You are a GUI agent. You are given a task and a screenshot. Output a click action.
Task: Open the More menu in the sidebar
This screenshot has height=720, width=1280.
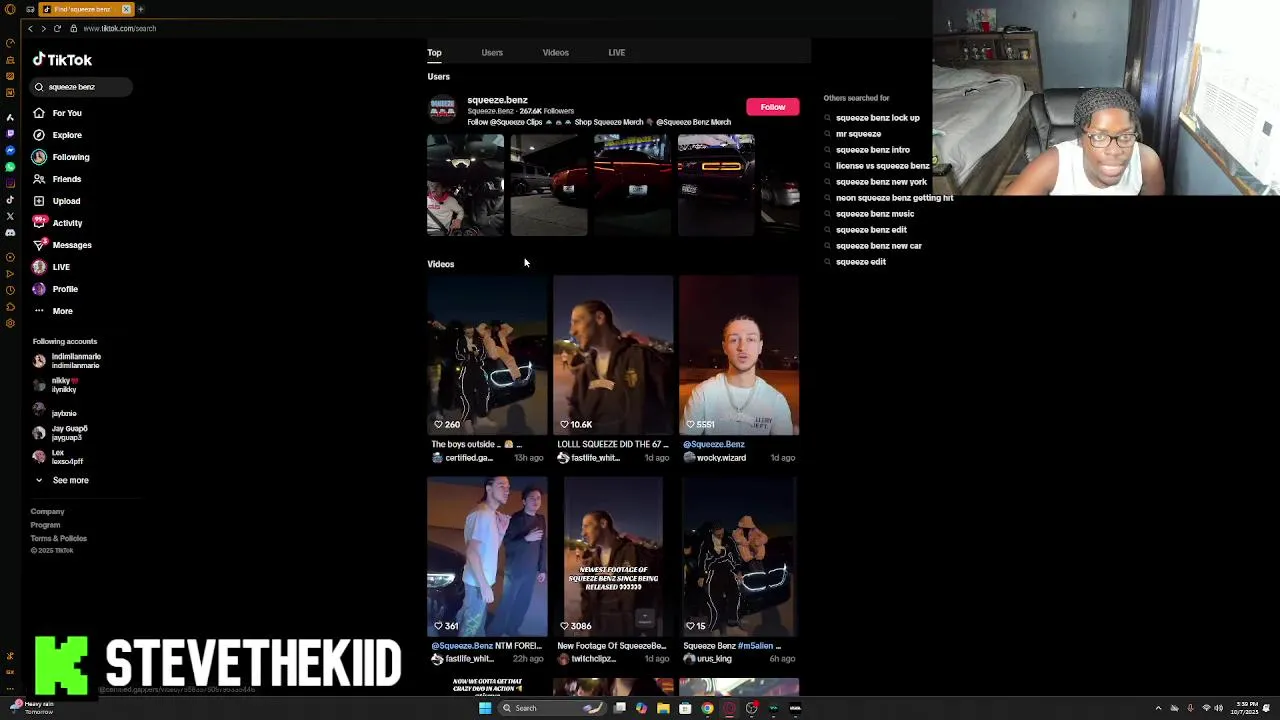click(53, 311)
